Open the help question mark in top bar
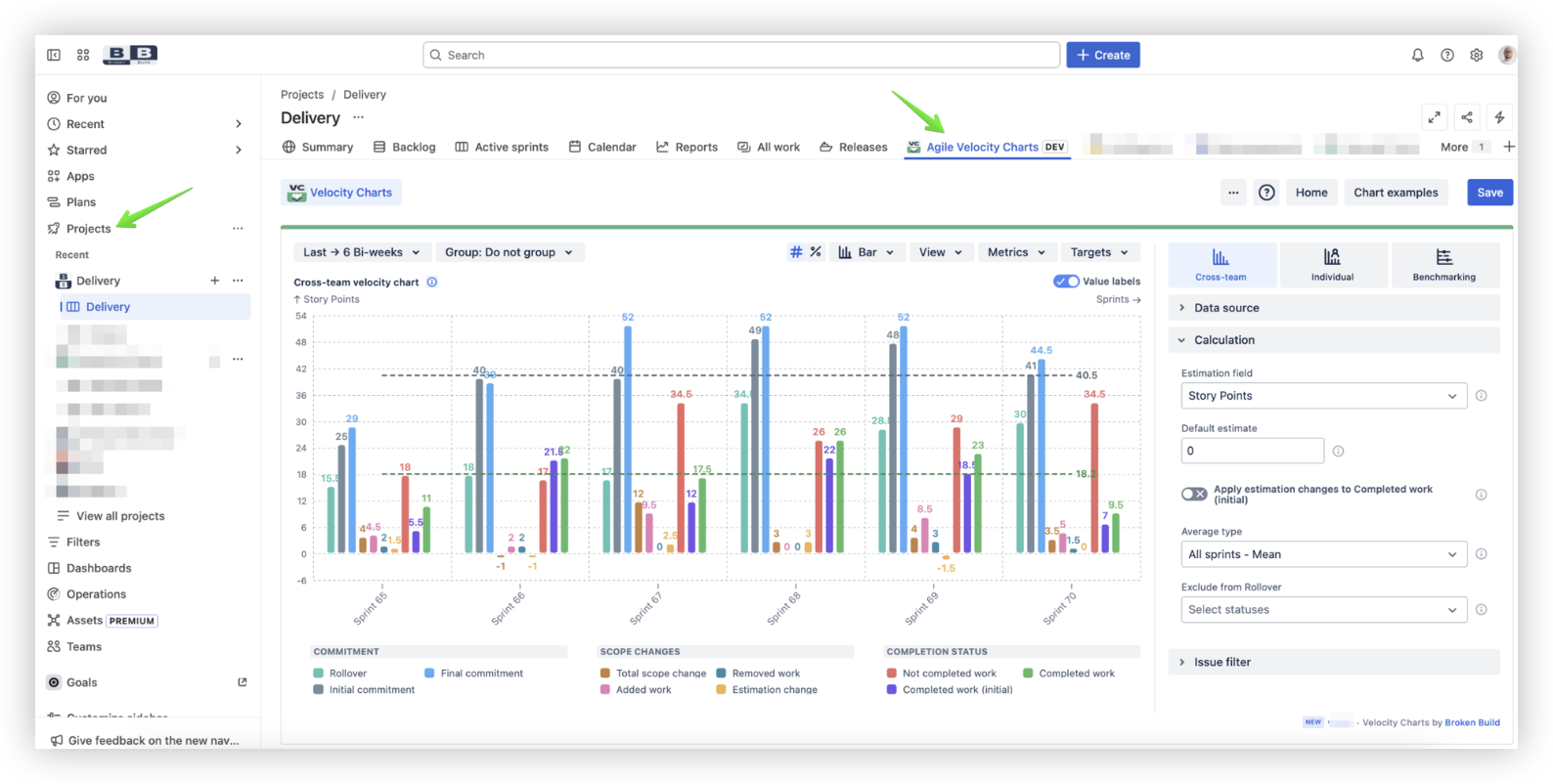1553x784 pixels. 1446,55
